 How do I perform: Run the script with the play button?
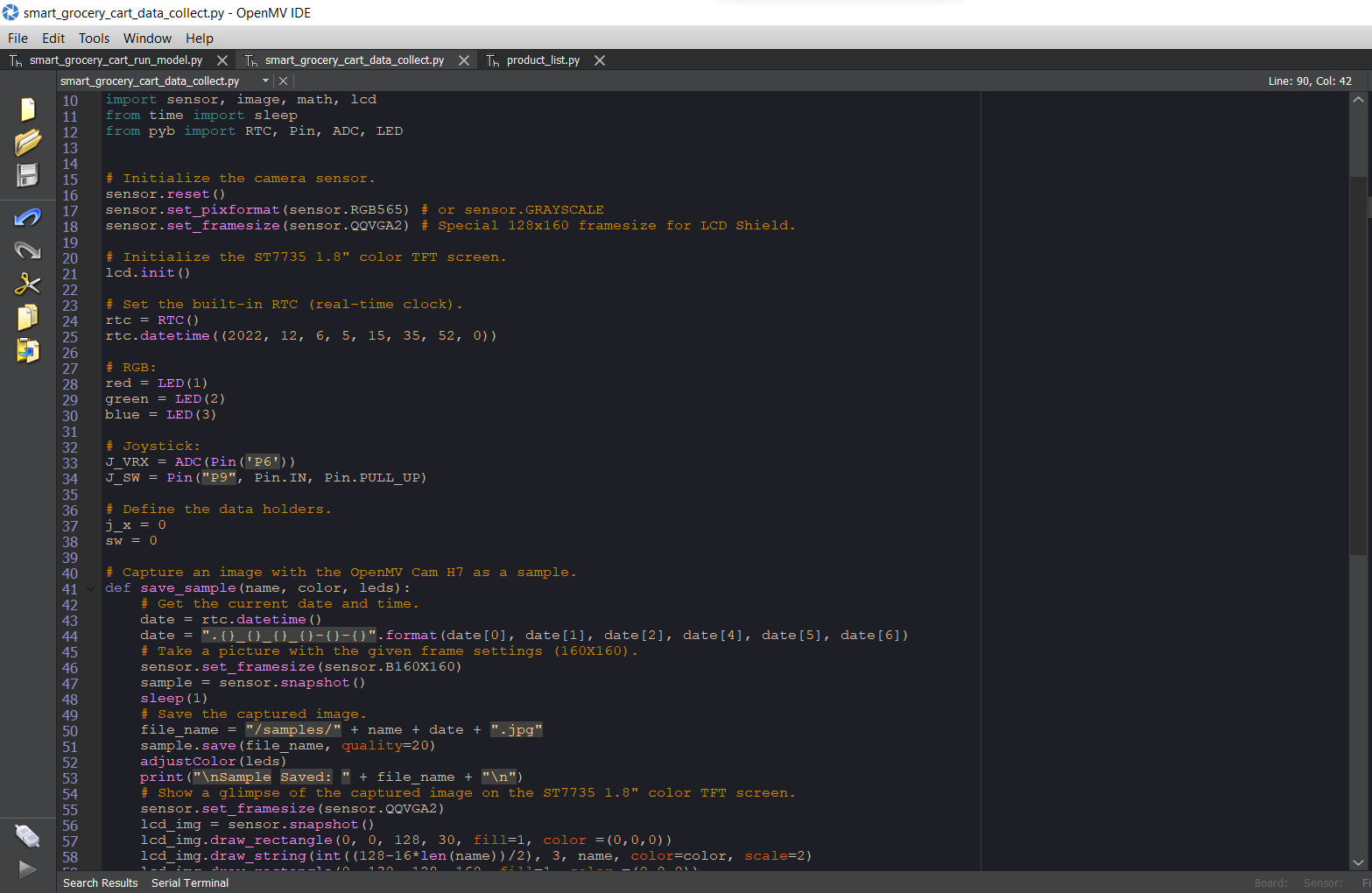tap(26, 869)
